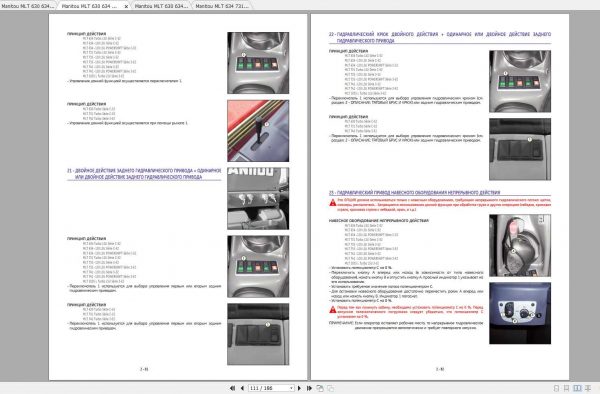The height and width of the screenshot is (394, 600).
Task: Go to the next page
Action: (x=299, y=388)
